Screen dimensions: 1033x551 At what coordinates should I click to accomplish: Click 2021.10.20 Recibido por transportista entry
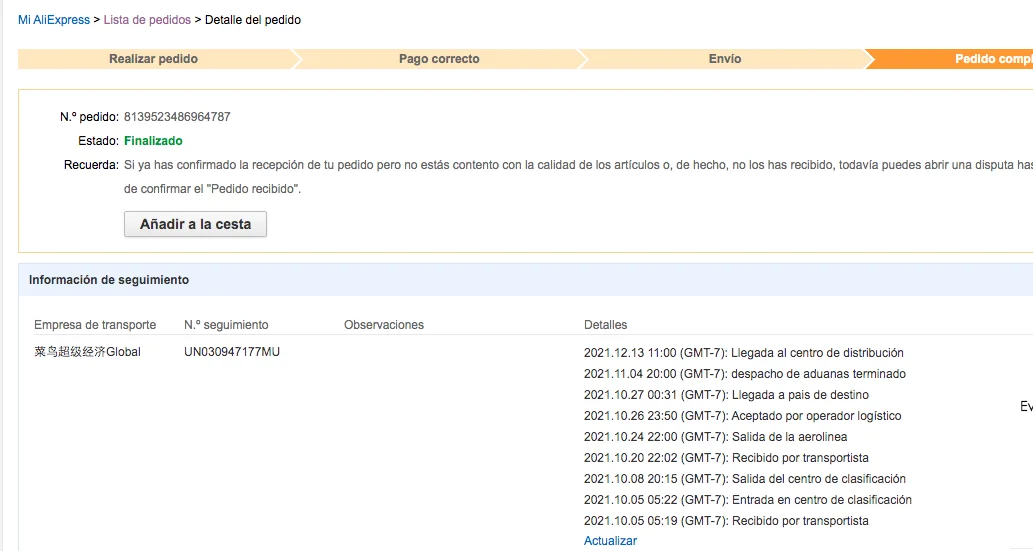[726, 458]
